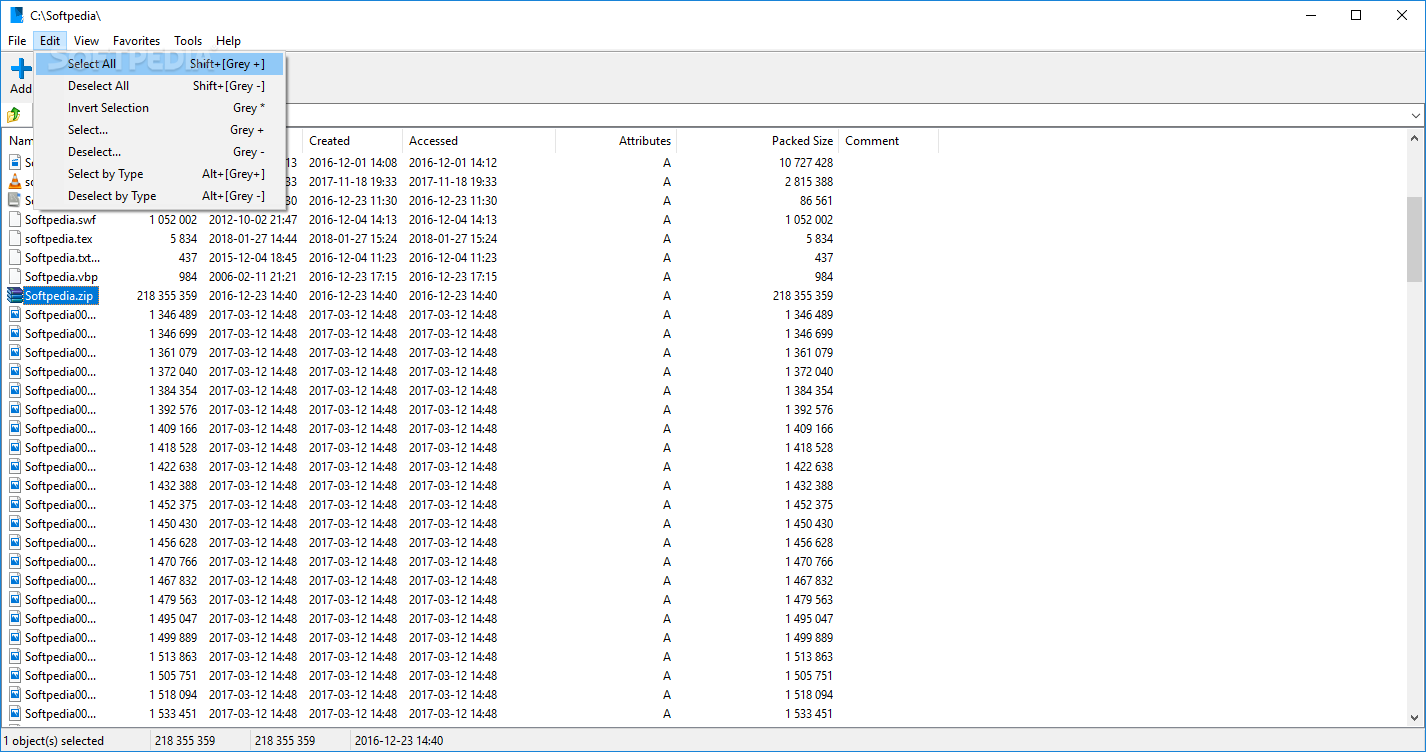This screenshot has width=1426, height=752.
Task: Choose Invert Selection menu entry
Action: [160, 108]
